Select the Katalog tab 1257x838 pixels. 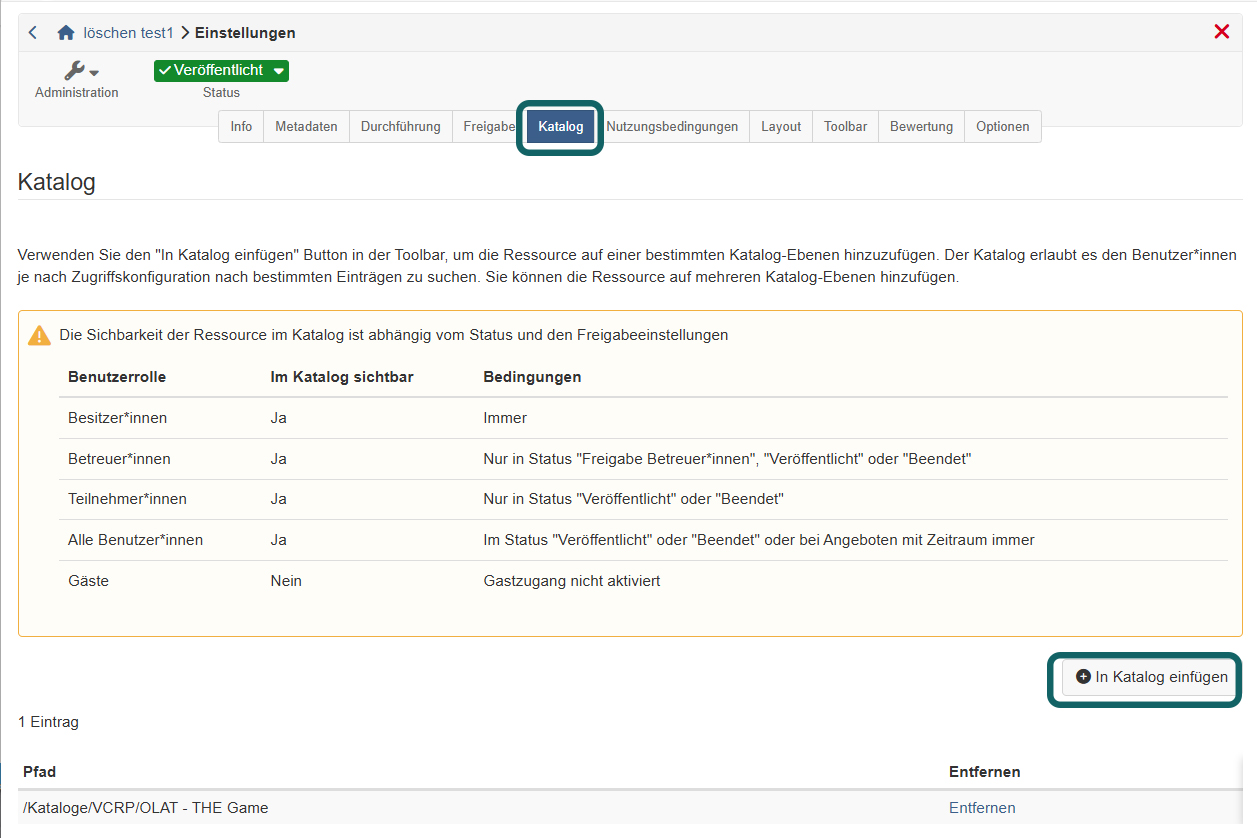[x=560, y=127]
